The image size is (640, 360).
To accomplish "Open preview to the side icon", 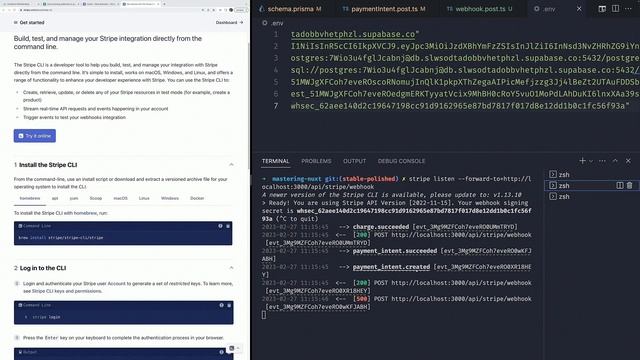I will 602,9.
